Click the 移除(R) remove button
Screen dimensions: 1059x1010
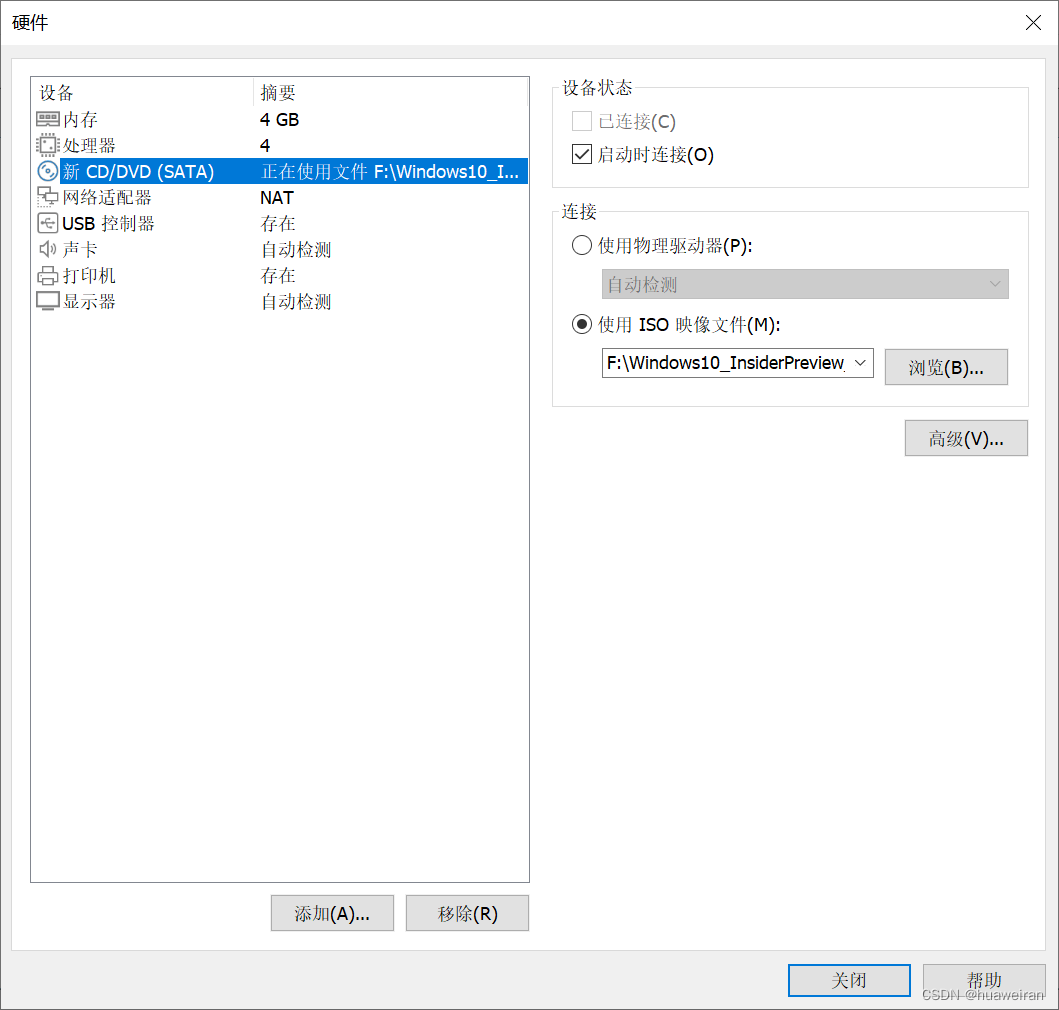(x=467, y=913)
